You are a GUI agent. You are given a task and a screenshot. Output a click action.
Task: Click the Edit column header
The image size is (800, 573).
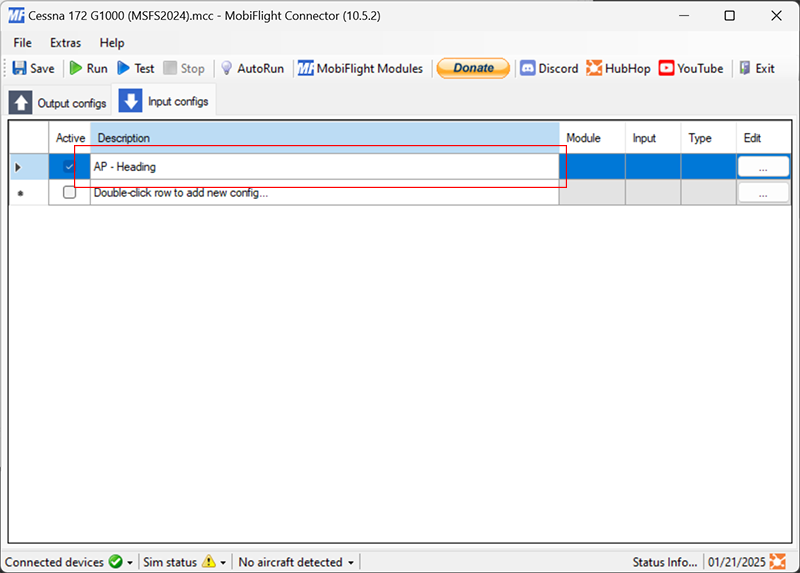pos(764,137)
